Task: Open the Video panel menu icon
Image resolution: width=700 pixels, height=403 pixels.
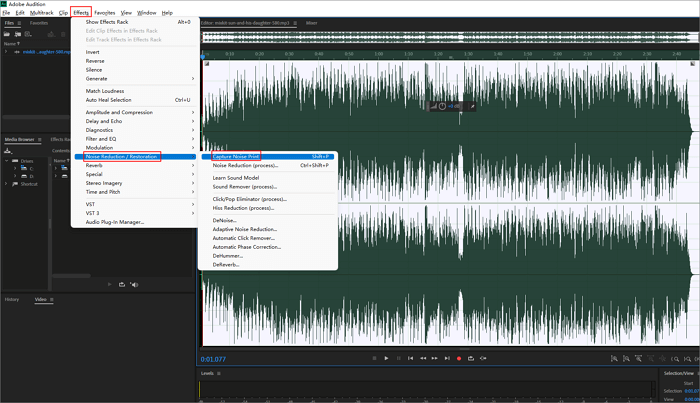Action: (52, 299)
